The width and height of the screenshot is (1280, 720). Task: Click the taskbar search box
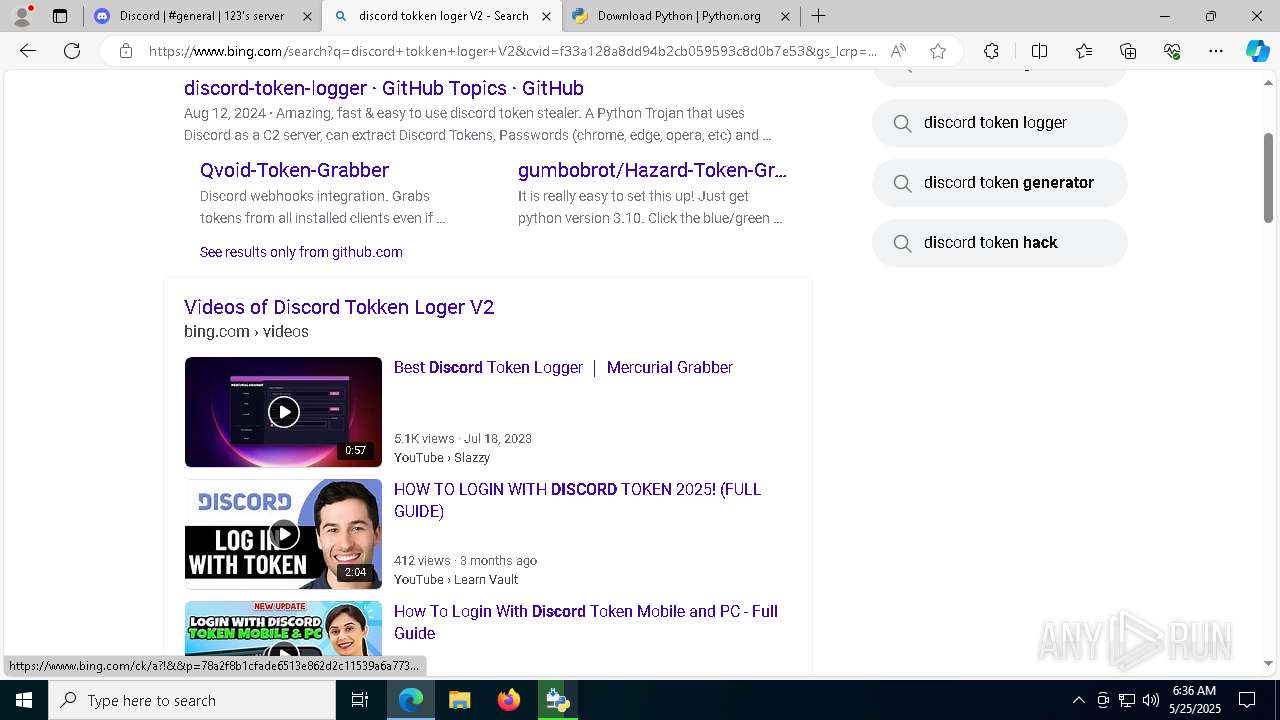[192, 700]
